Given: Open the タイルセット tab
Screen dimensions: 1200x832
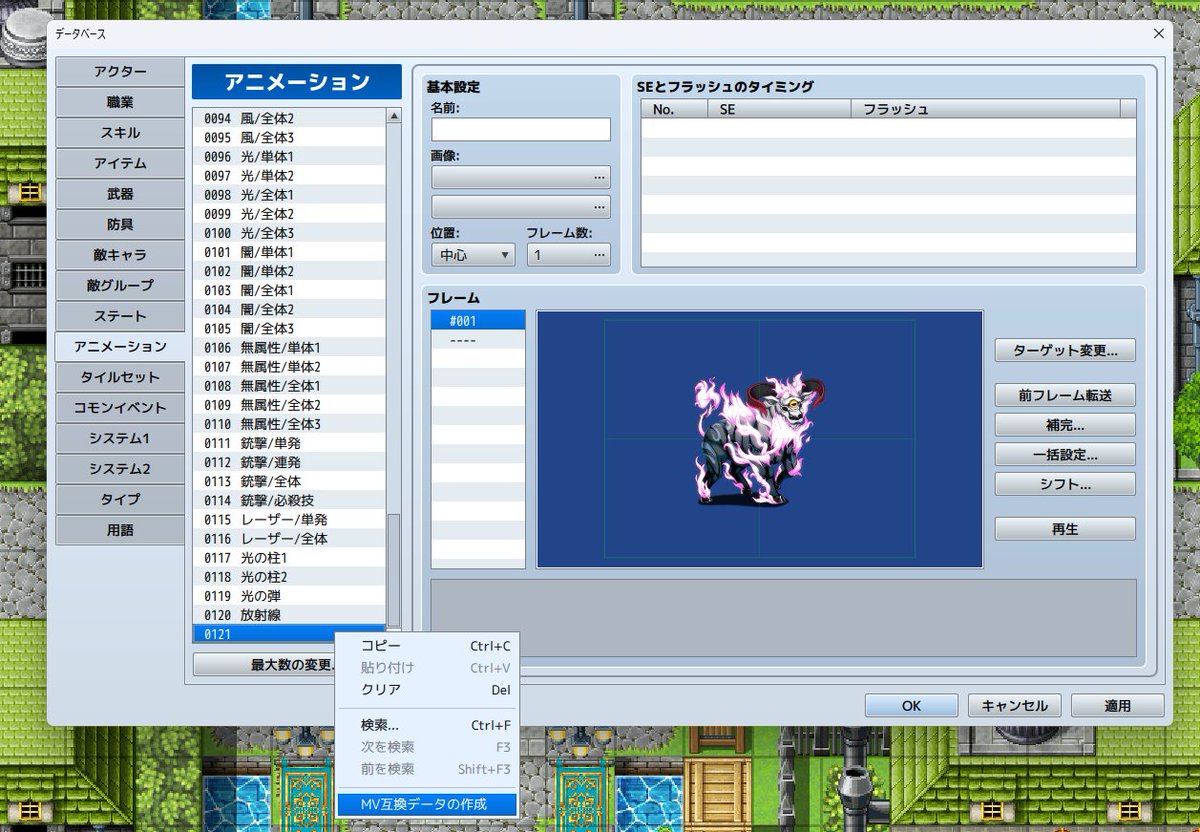Looking at the screenshot, I should (120, 377).
